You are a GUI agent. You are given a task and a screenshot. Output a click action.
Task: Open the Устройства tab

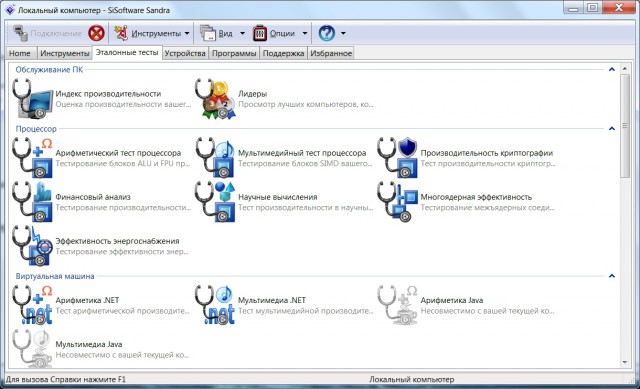[x=185, y=53]
